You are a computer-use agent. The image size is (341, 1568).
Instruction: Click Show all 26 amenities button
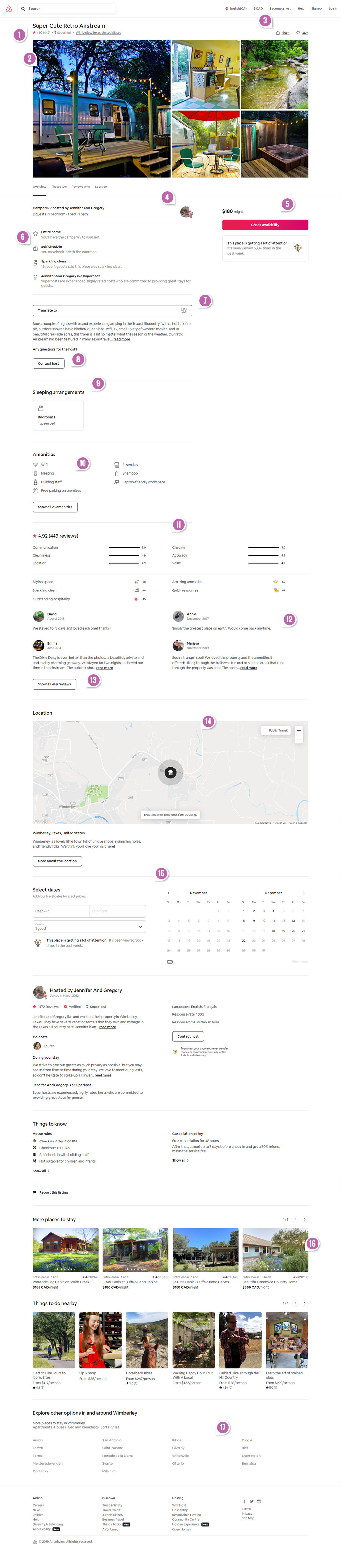click(x=55, y=507)
